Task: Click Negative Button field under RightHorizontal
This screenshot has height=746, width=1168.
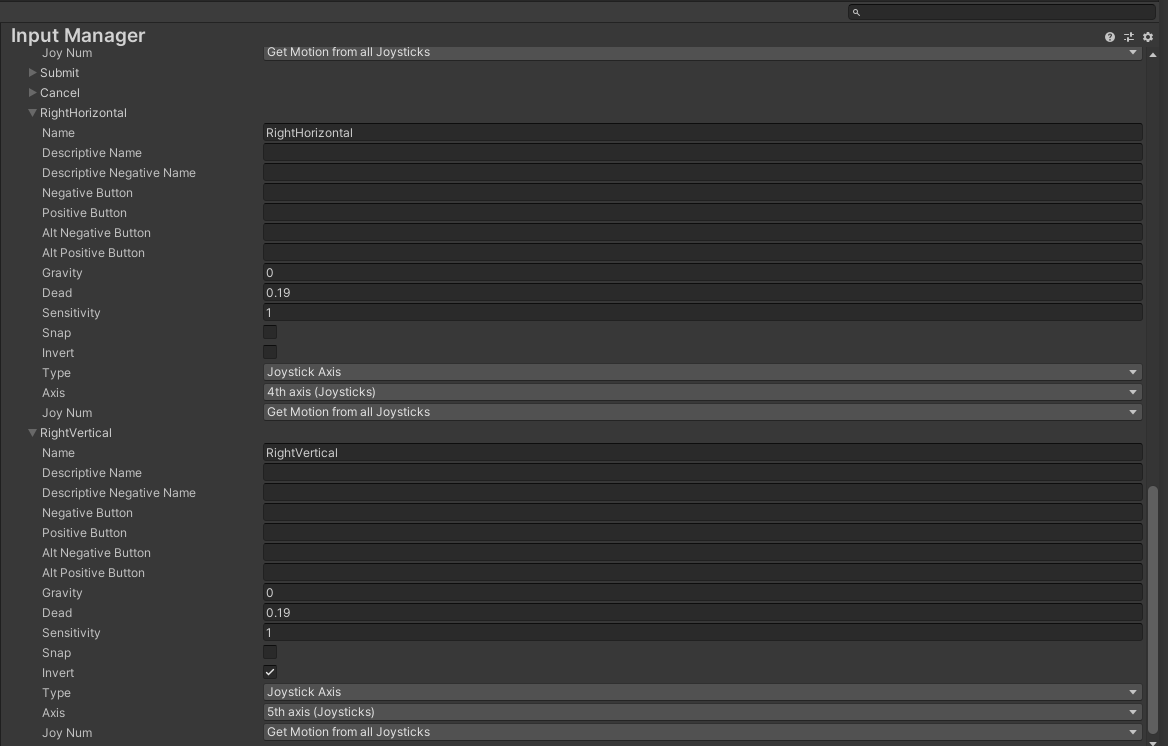Action: (x=702, y=192)
